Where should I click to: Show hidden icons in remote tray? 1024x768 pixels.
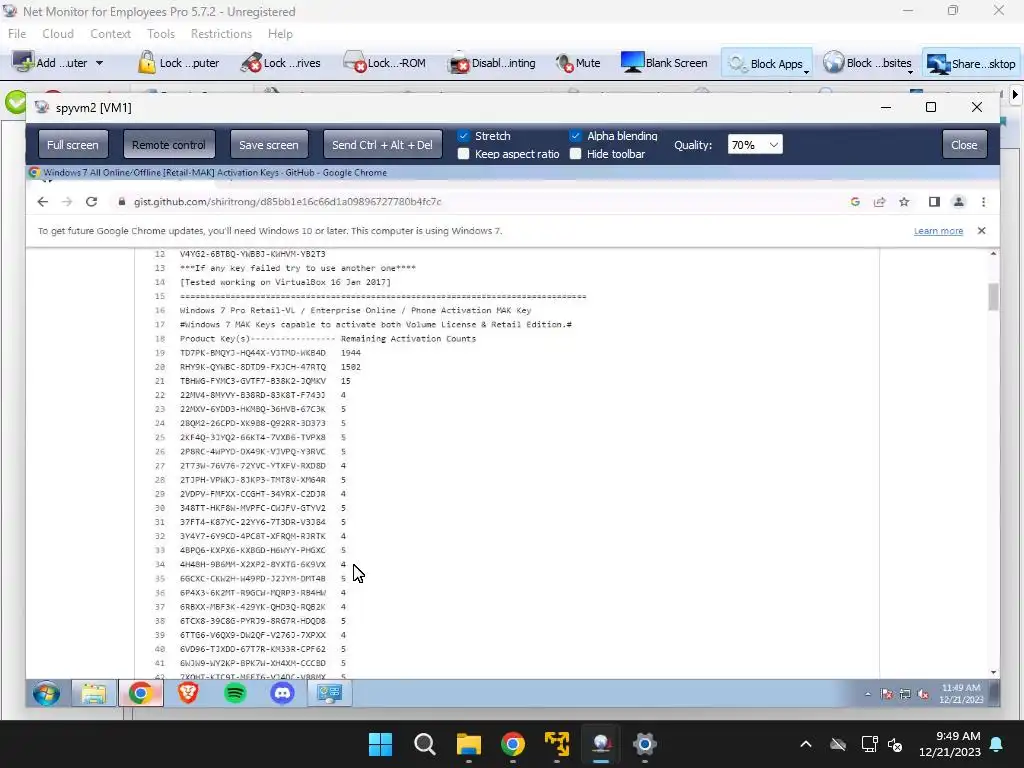click(x=868, y=694)
